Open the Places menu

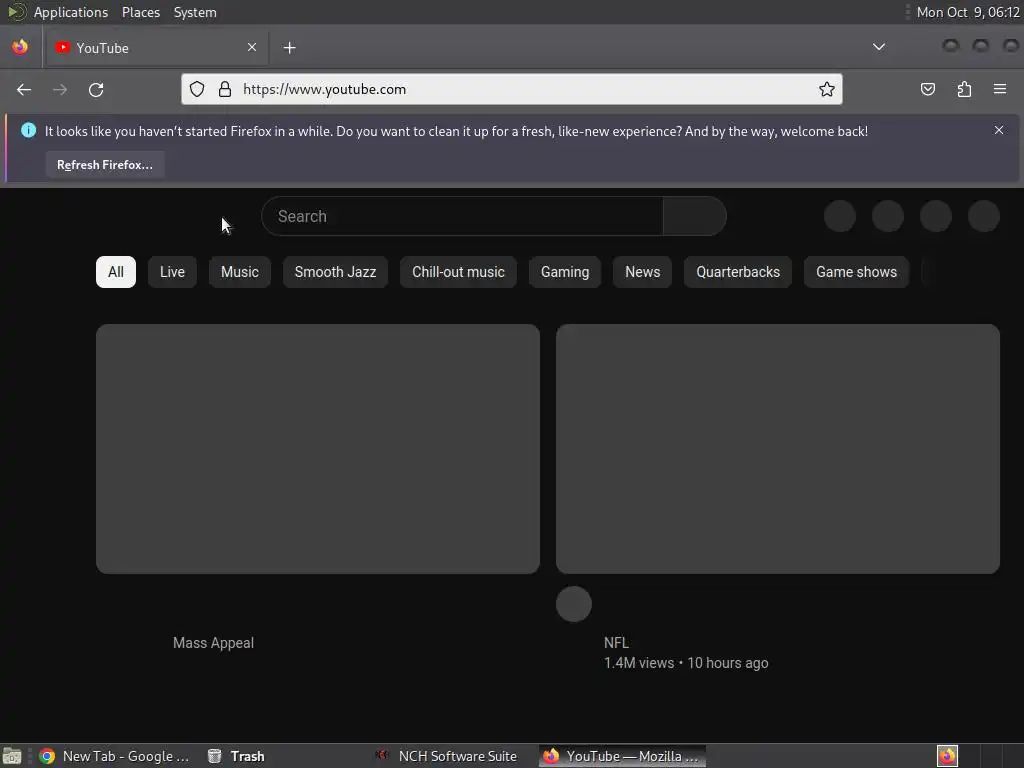tap(141, 12)
